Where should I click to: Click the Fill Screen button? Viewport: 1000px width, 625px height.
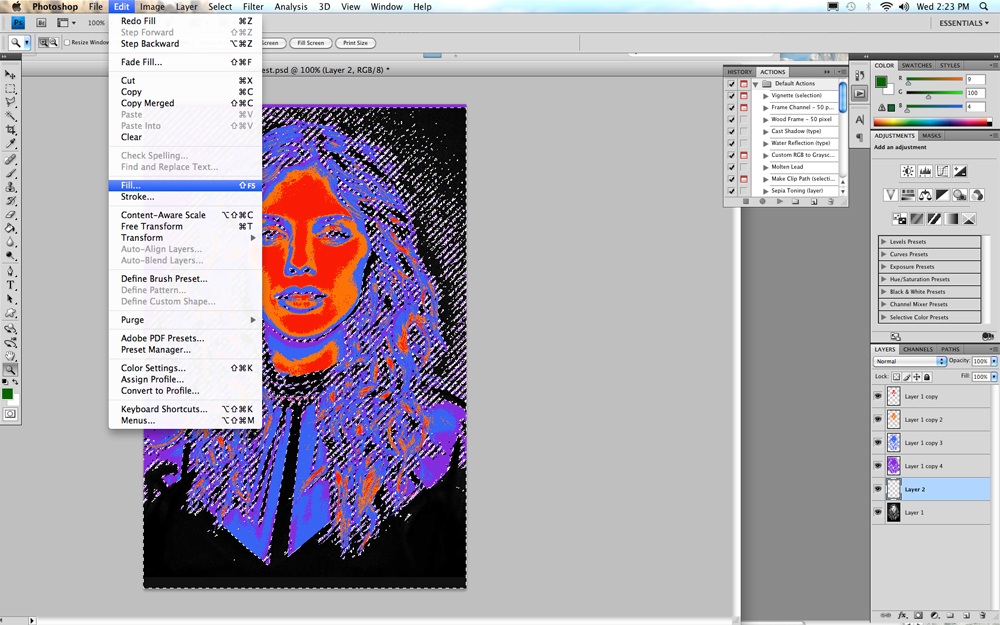311,43
